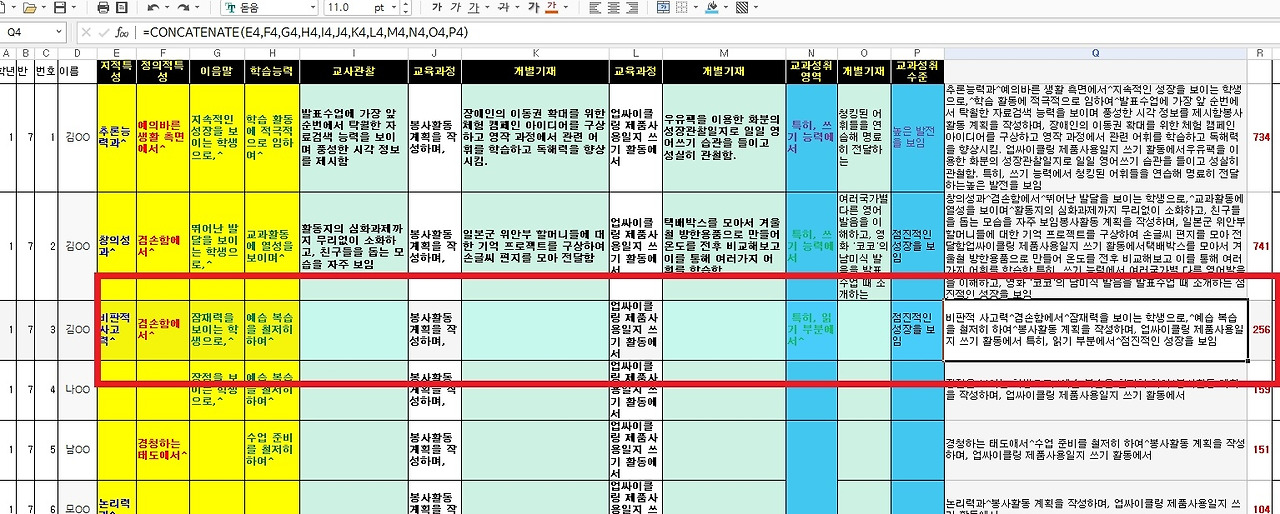
Task: Toggle underline formatting
Action: (x=474, y=8)
